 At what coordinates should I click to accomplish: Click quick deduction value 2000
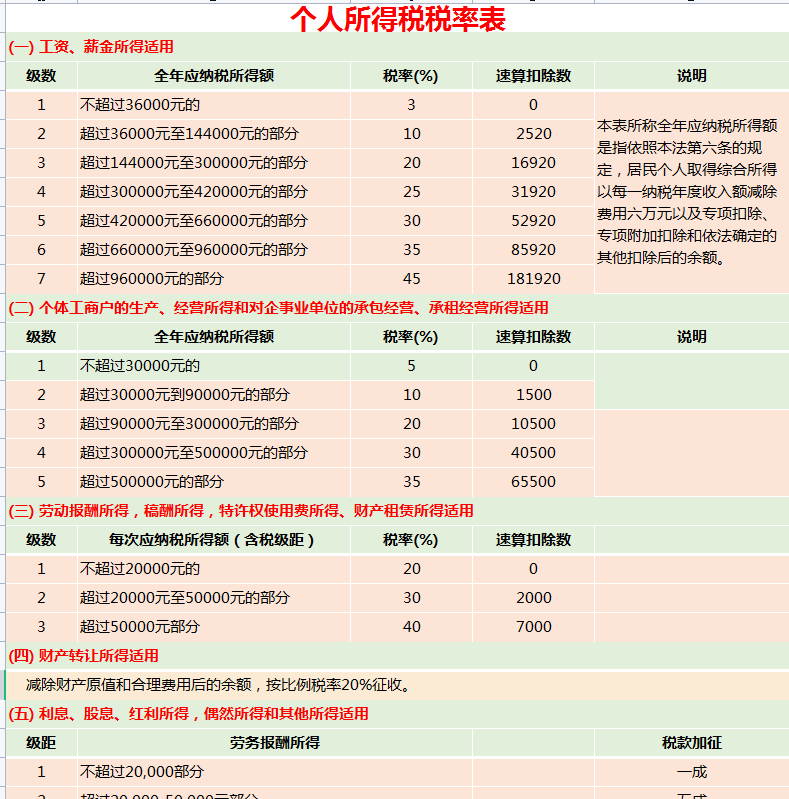533,598
